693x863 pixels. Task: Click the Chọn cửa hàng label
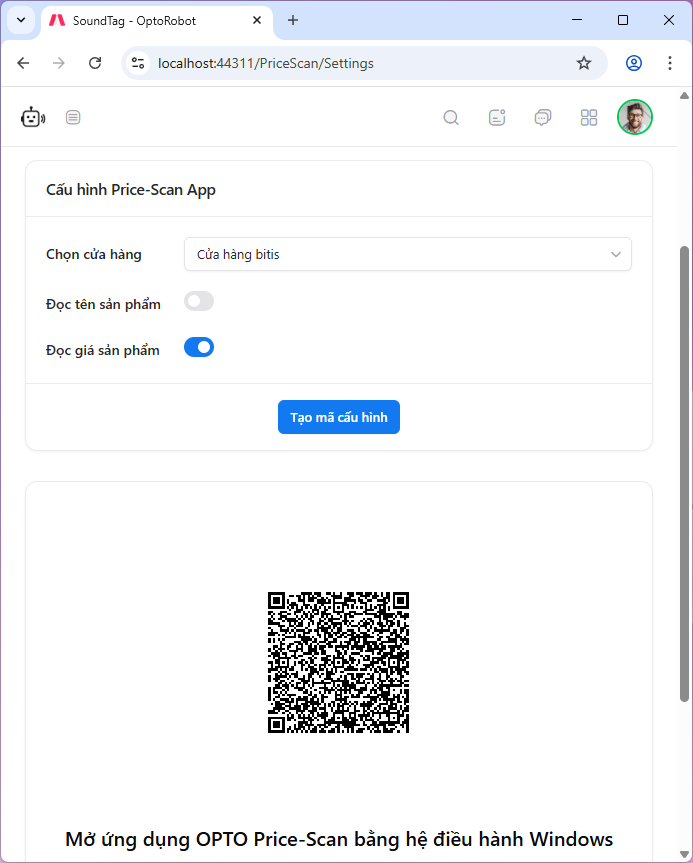pos(94,254)
